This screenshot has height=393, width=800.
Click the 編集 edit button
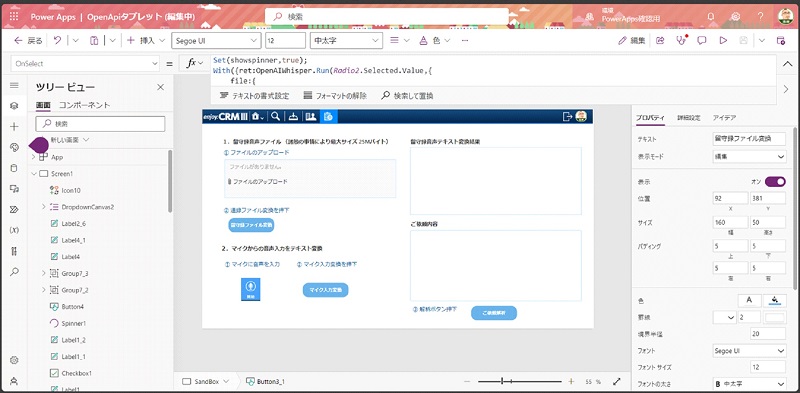coord(632,40)
